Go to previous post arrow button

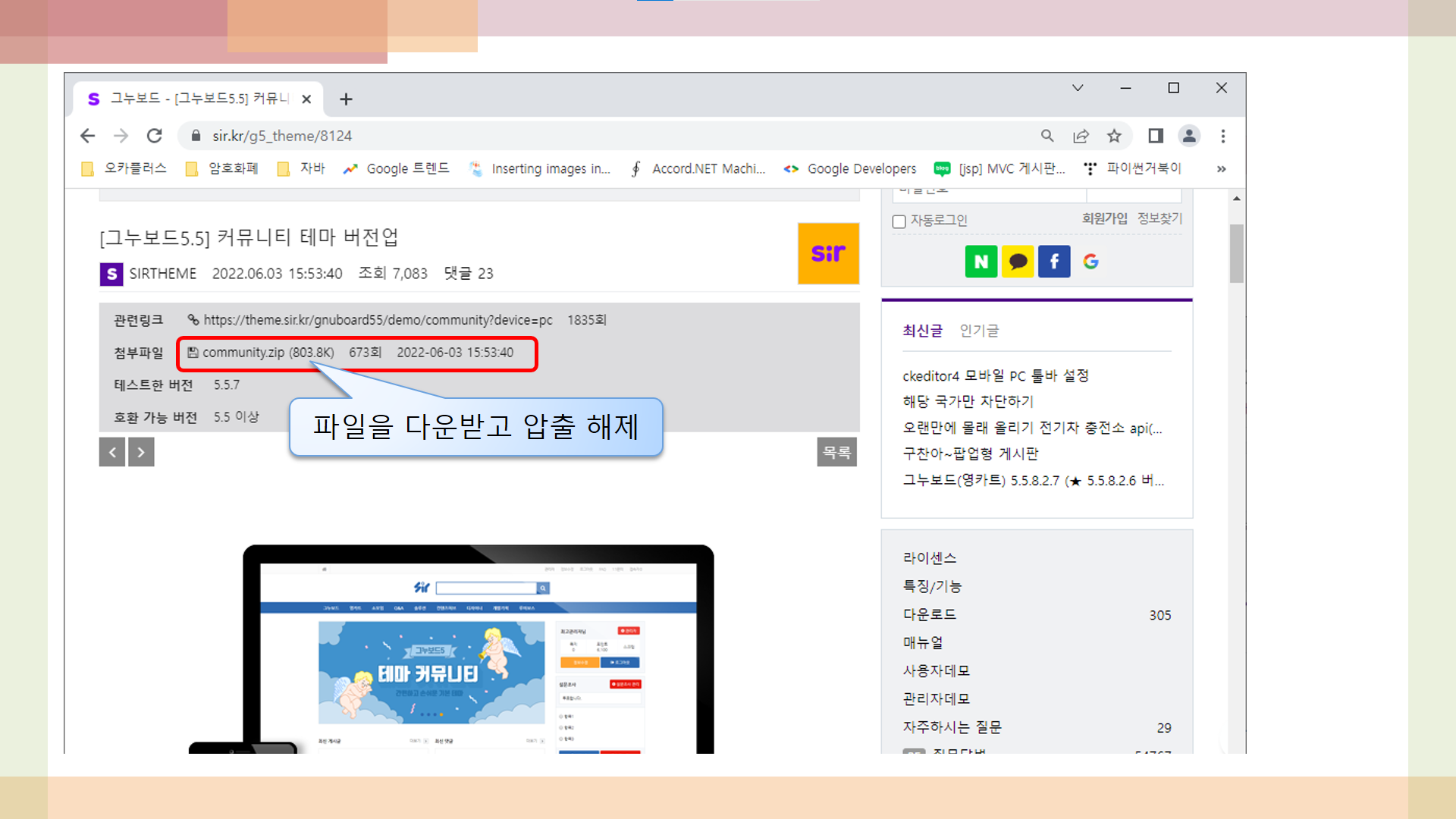[112, 452]
